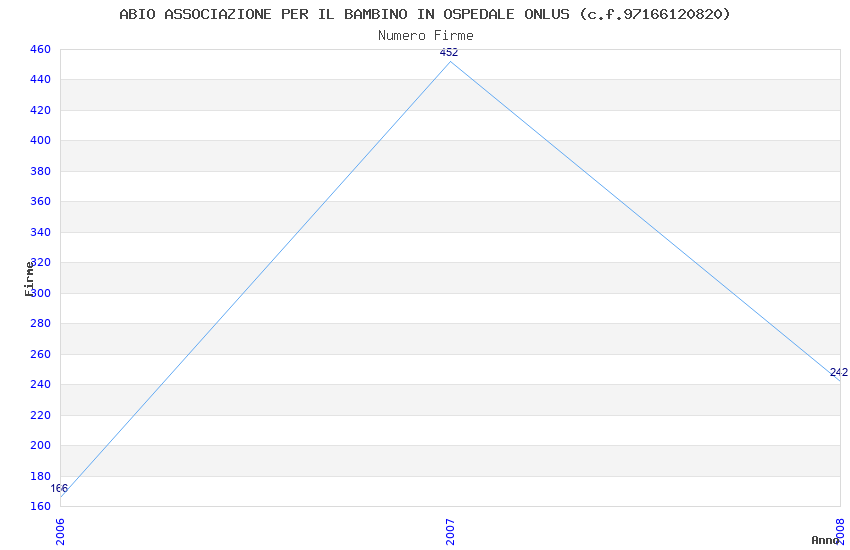
Task: Select the 452 data point label
Action: pyautogui.click(x=449, y=53)
